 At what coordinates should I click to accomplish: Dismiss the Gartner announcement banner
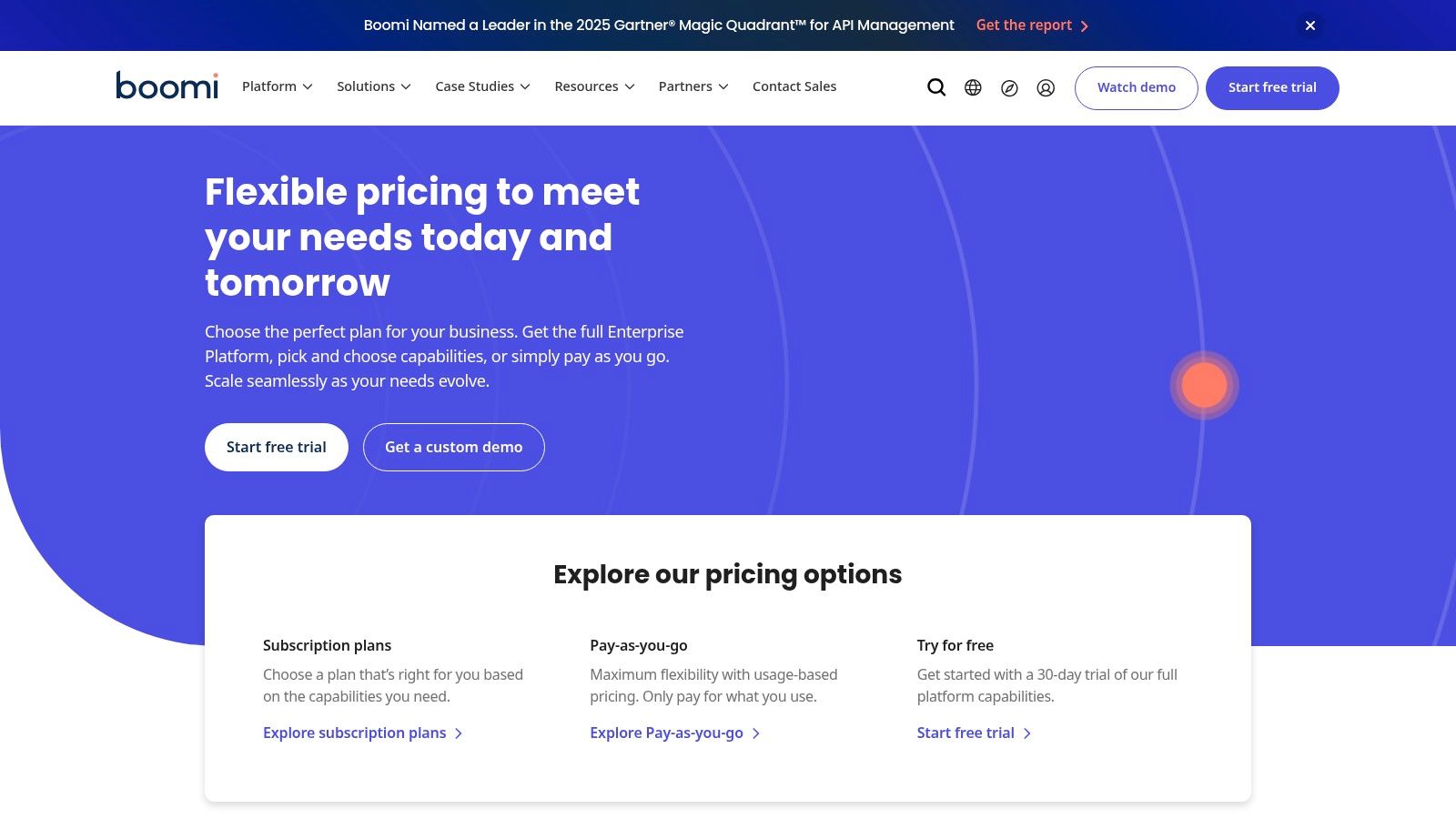tap(1310, 25)
